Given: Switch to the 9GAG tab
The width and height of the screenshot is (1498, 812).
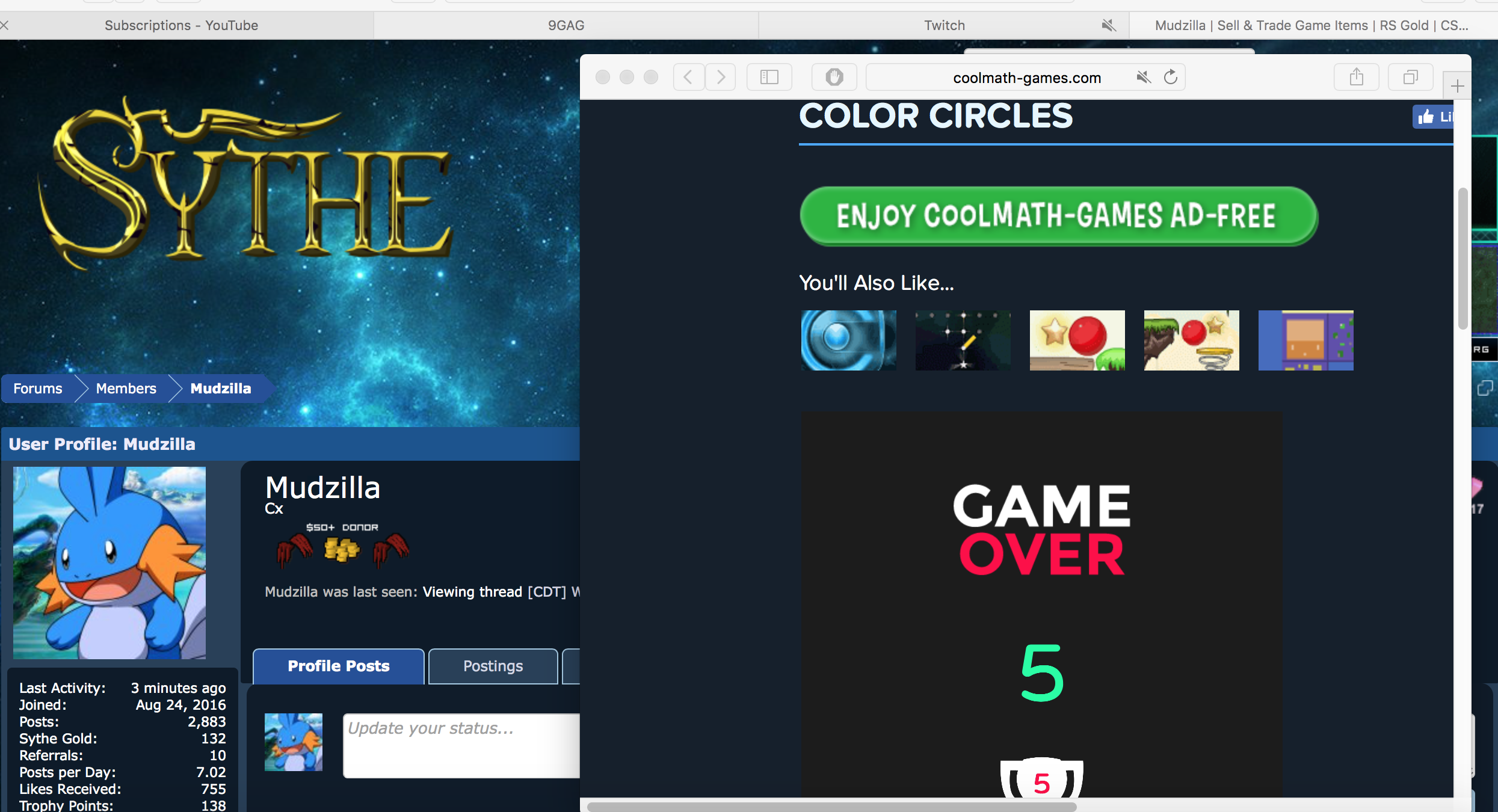Looking at the screenshot, I should click(x=566, y=25).
